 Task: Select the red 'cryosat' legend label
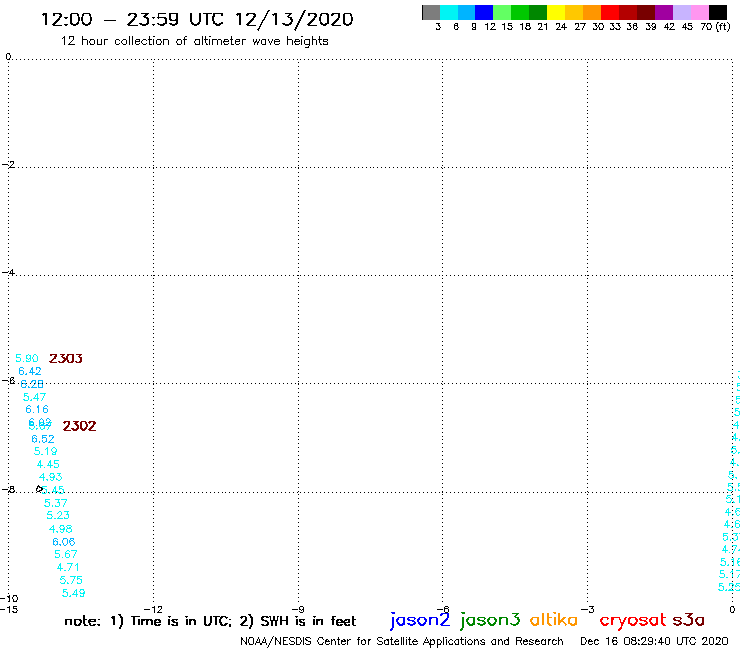tap(633, 620)
